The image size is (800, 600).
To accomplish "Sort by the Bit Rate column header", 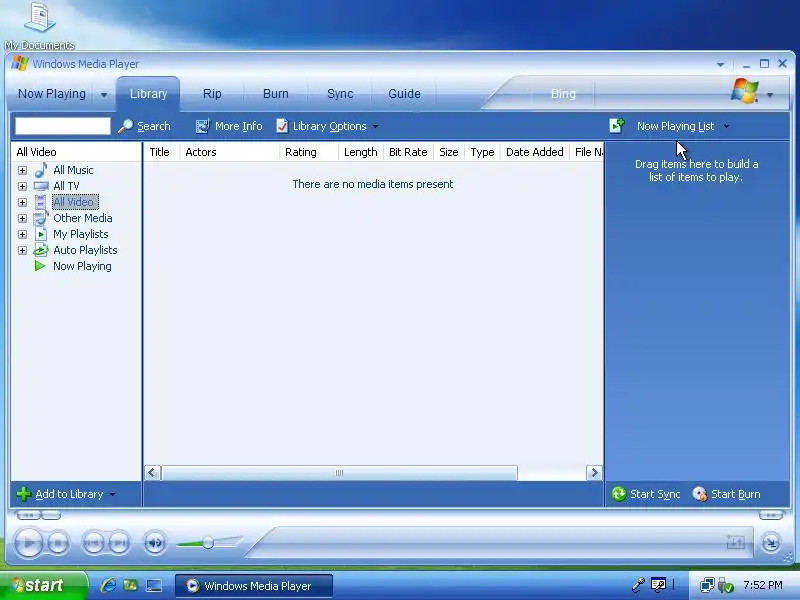I will (408, 152).
